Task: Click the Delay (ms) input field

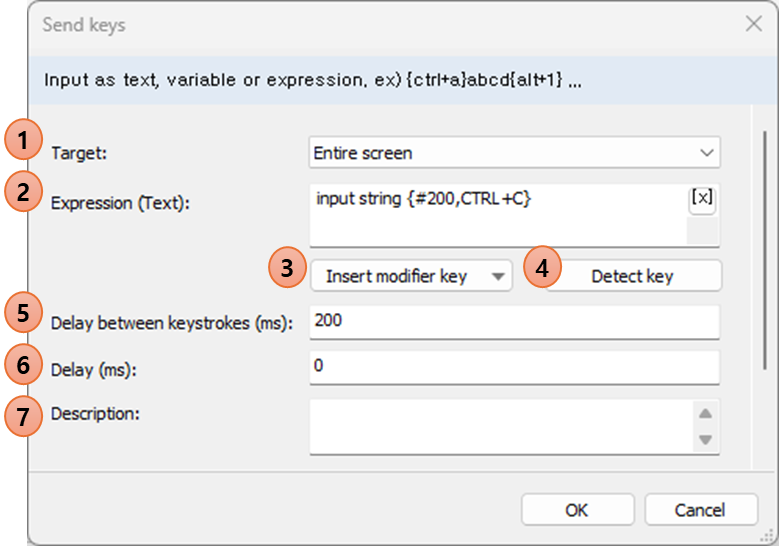Action: click(514, 367)
